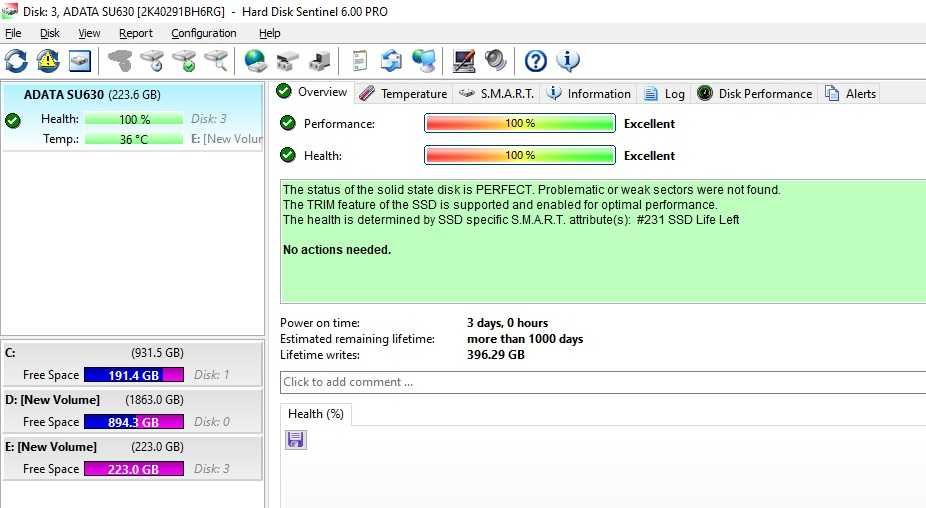Click the green Health 100 % bar under ADATA SU630
The image size is (926, 508).
pos(134,119)
